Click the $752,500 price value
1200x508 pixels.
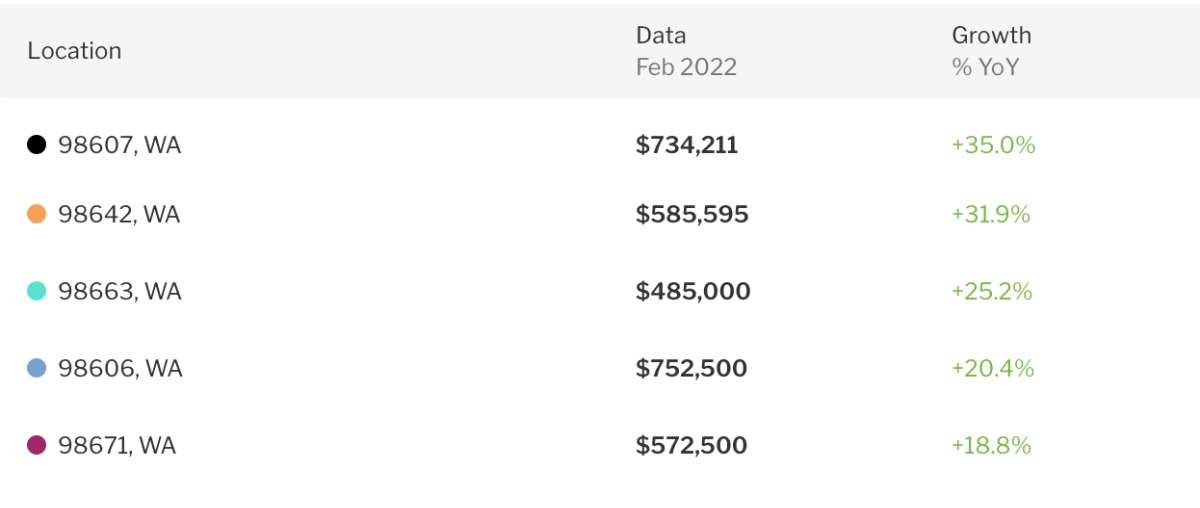[x=691, y=368]
